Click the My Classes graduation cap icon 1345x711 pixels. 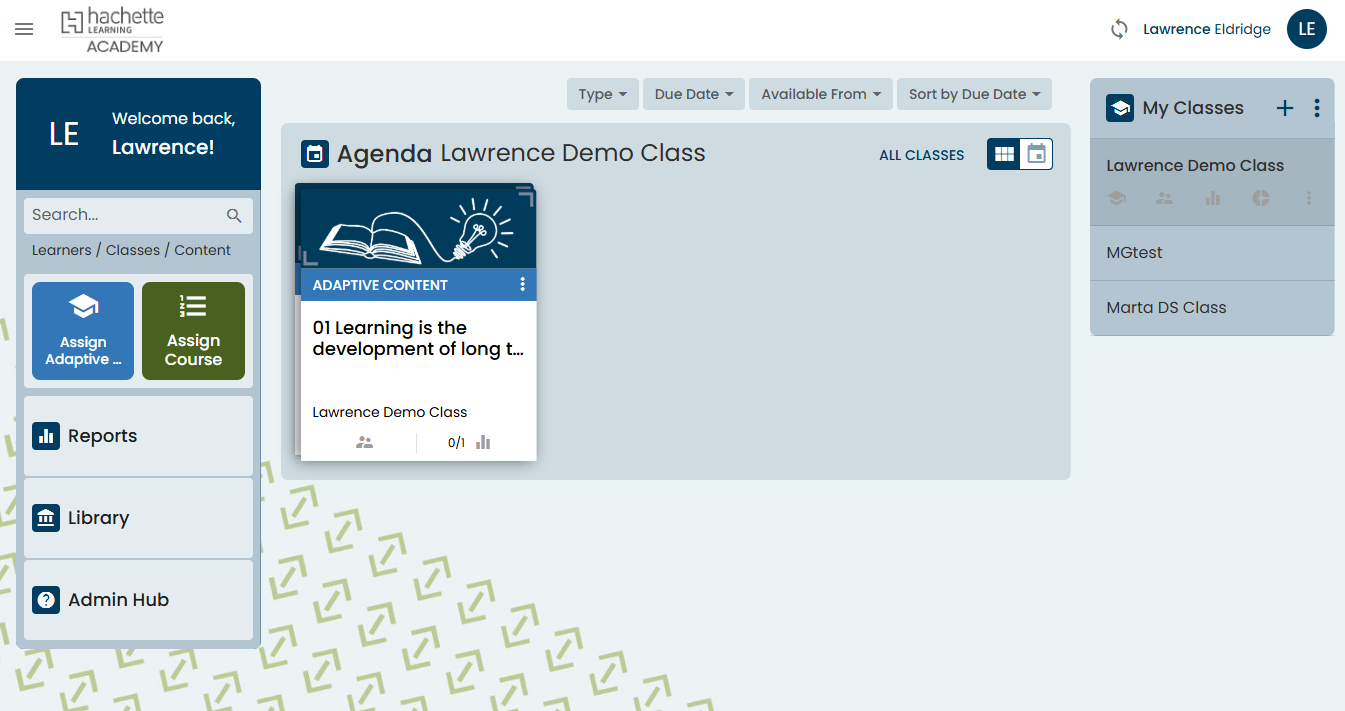tap(1120, 108)
